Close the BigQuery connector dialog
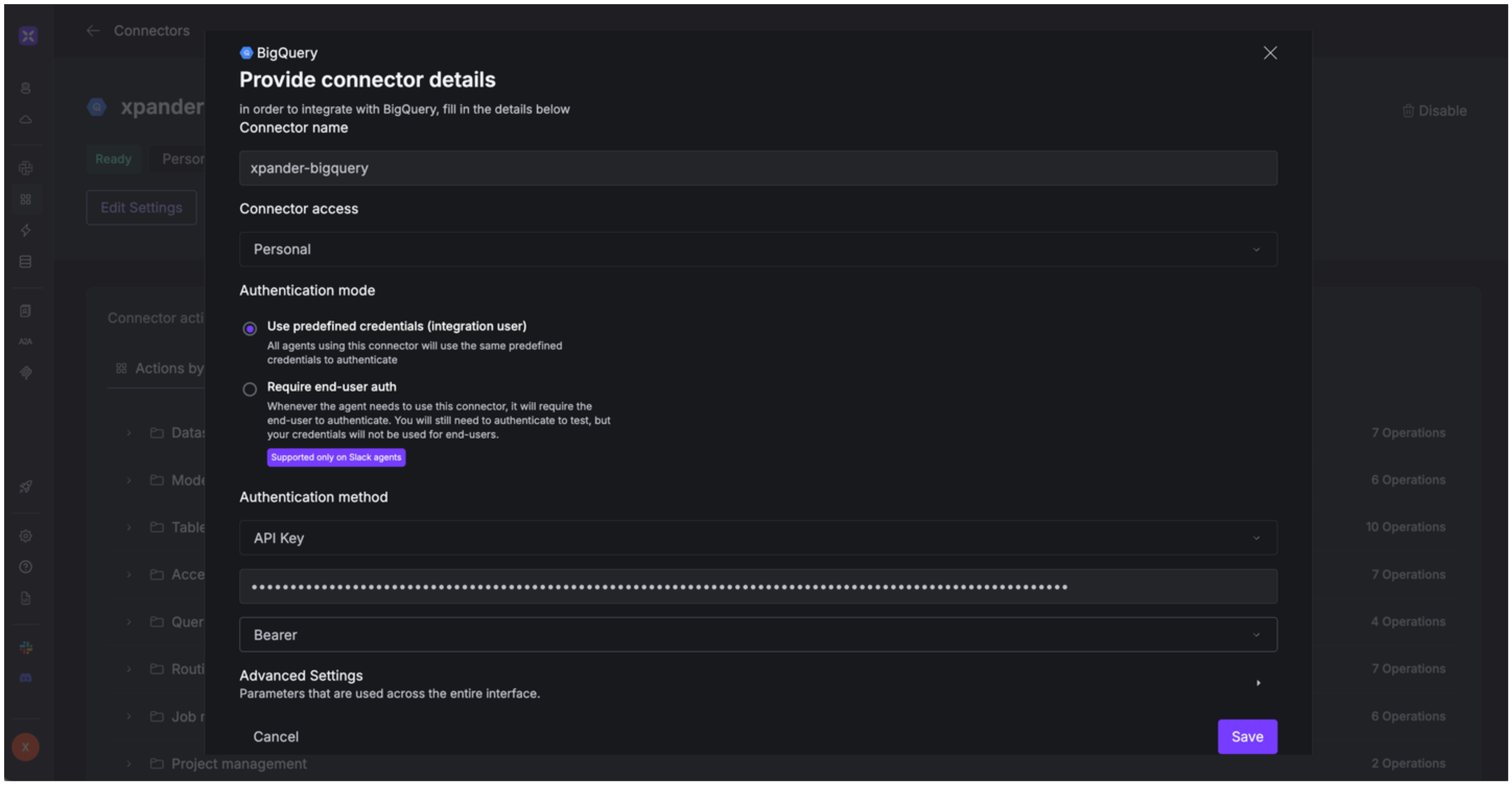 coord(1269,53)
